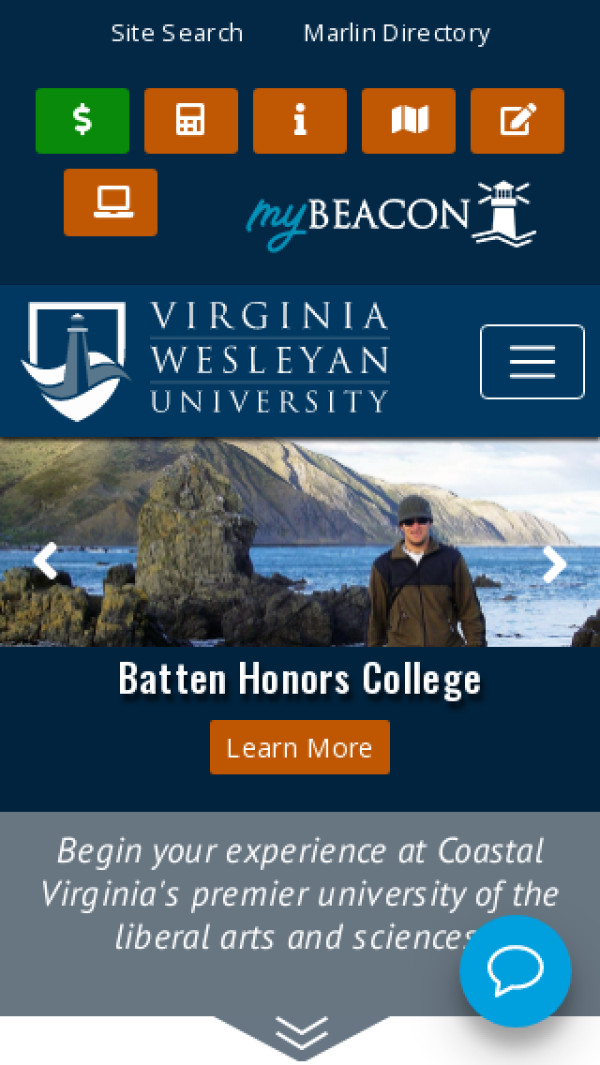Screen dimensions: 600x1065
Task: Click the myBEACON lighthouse logo
Action: click(x=391, y=215)
